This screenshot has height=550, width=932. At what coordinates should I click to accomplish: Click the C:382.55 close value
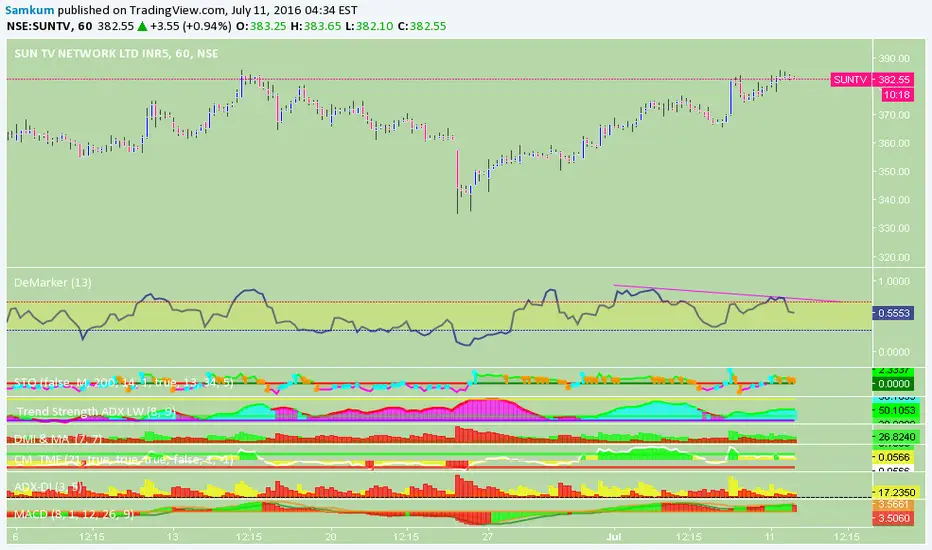pyautogui.click(x=422, y=26)
